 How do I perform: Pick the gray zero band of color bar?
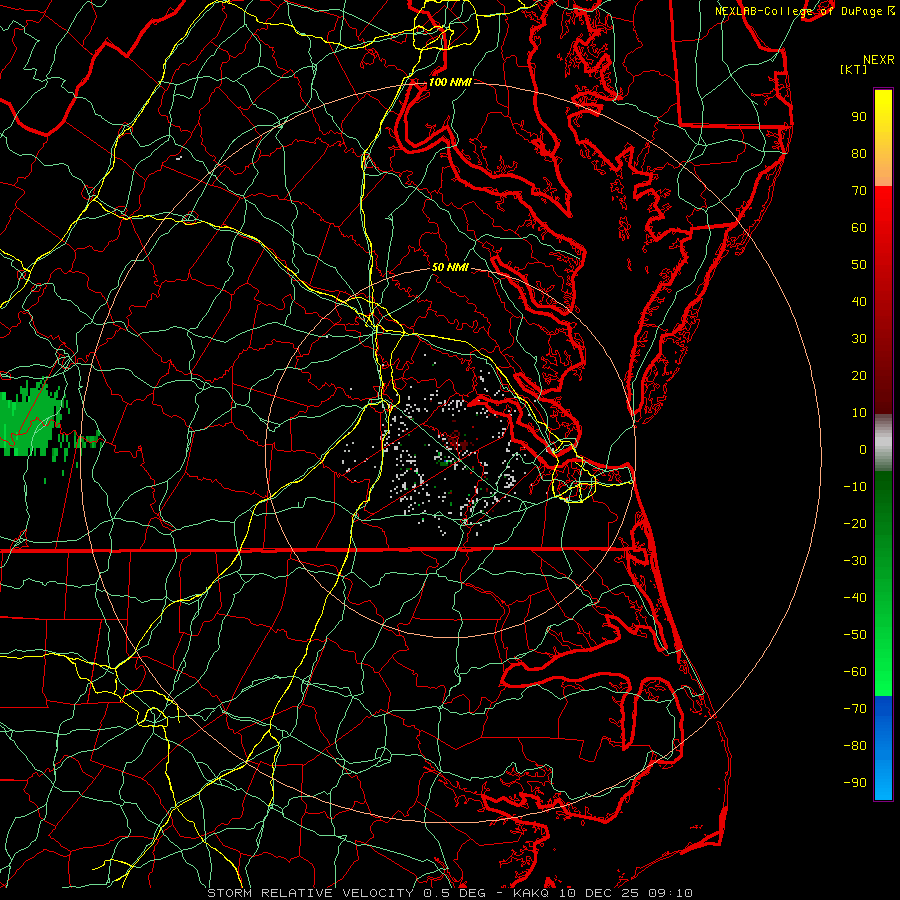tap(883, 443)
